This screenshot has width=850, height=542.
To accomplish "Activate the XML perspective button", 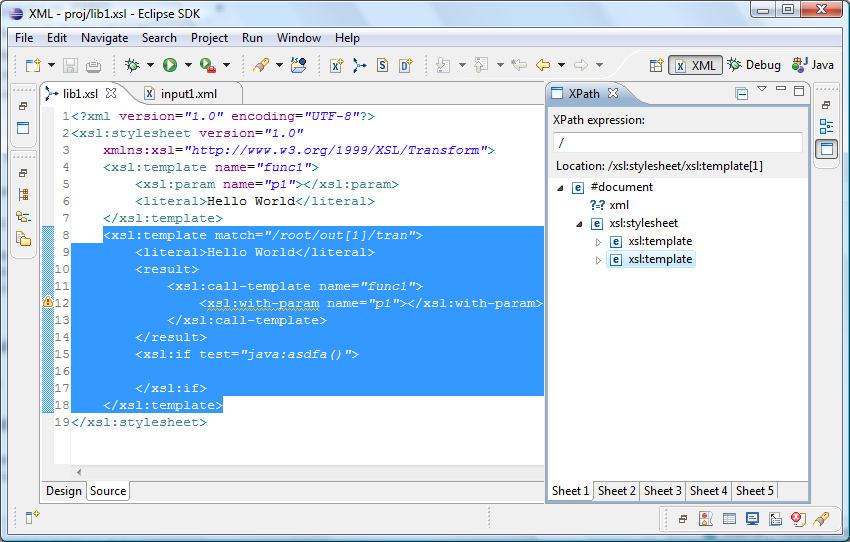I will click(696, 65).
